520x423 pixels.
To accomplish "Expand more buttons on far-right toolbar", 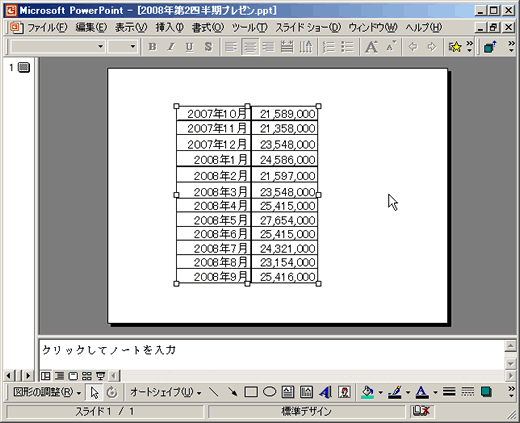I will 511,47.
